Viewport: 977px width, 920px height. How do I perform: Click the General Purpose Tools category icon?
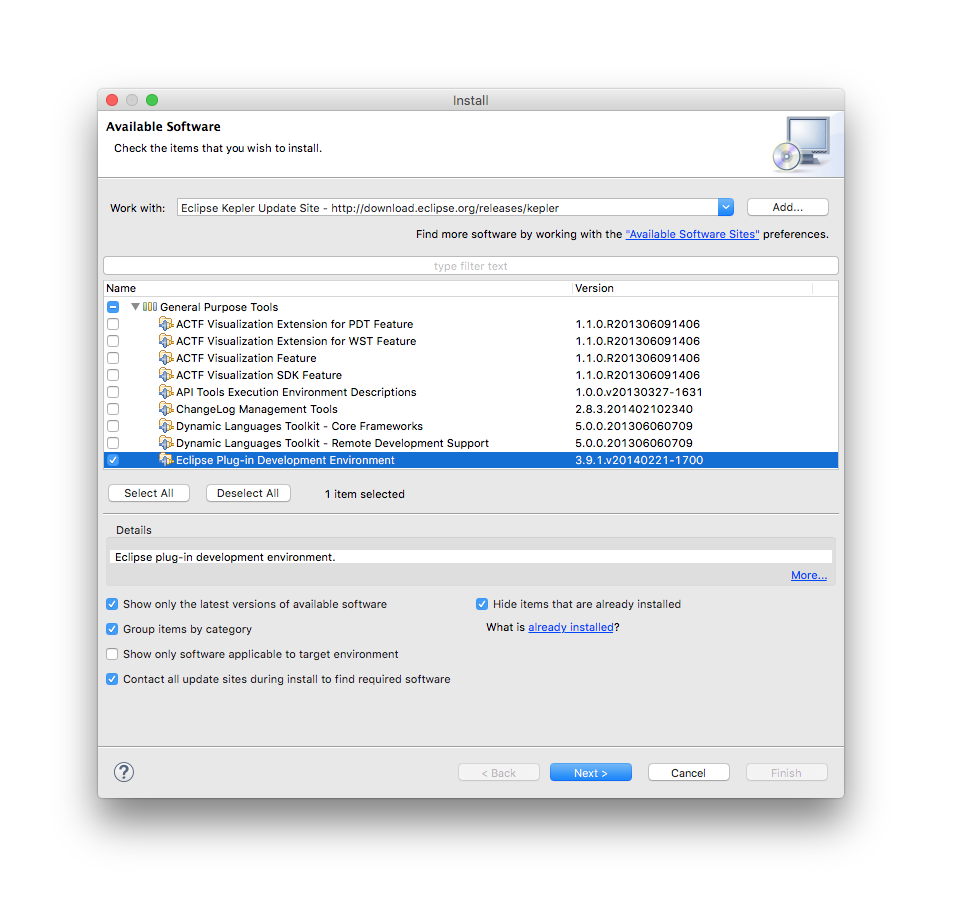click(x=150, y=306)
